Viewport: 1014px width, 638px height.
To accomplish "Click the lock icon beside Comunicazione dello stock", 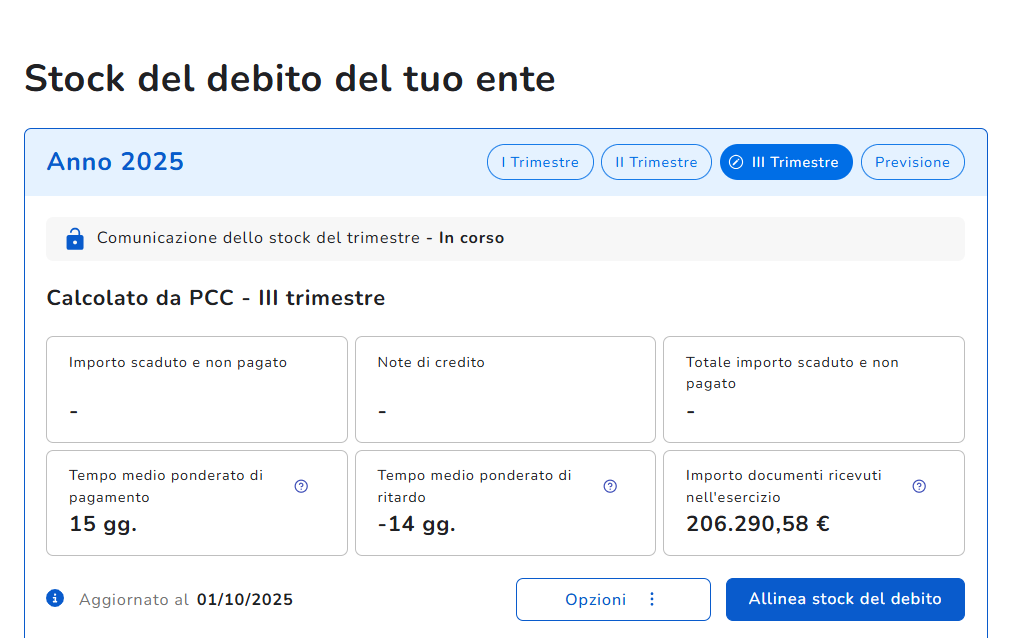I will click(74, 239).
